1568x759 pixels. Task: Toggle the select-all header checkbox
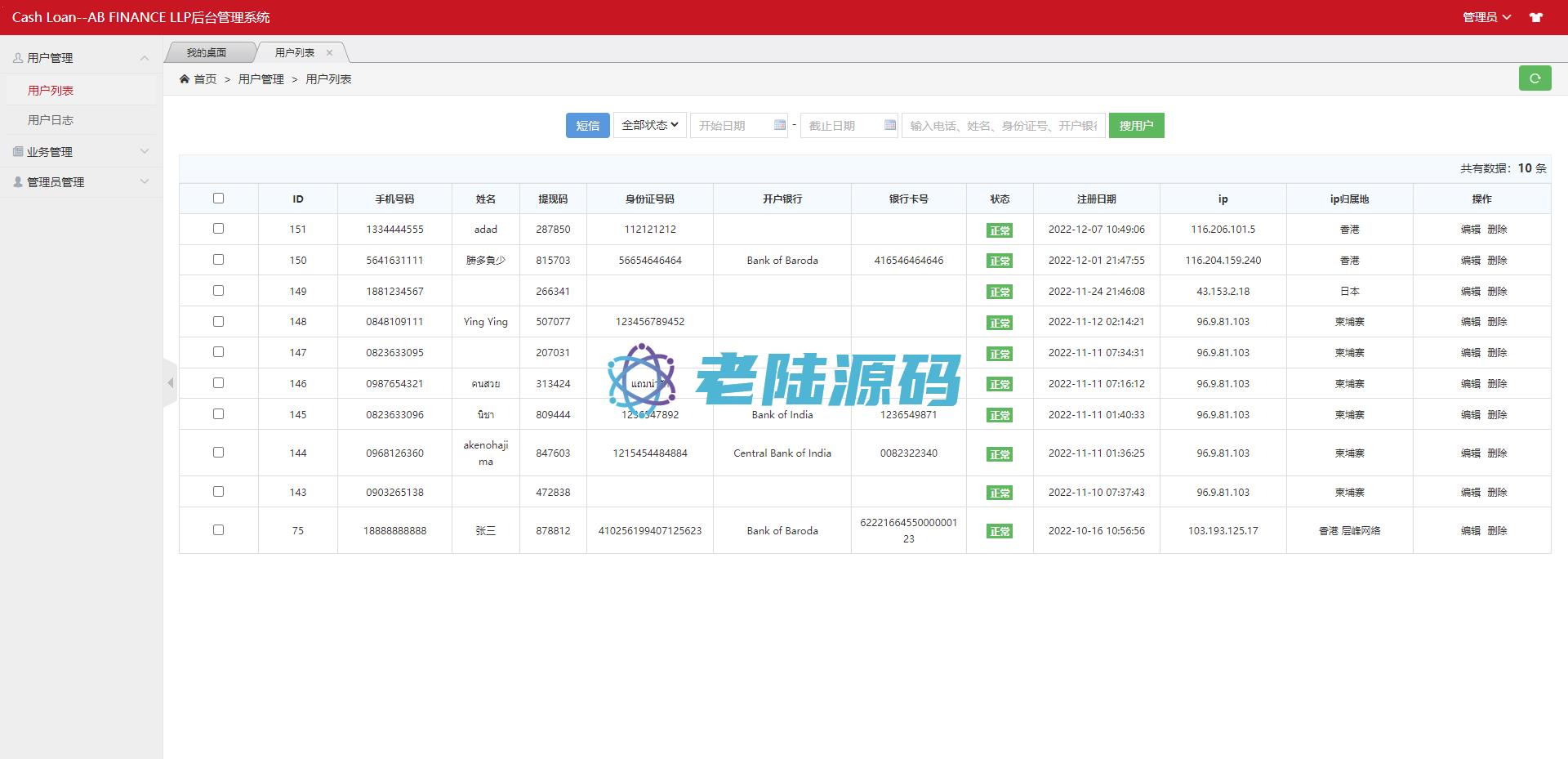pos(218,198)
